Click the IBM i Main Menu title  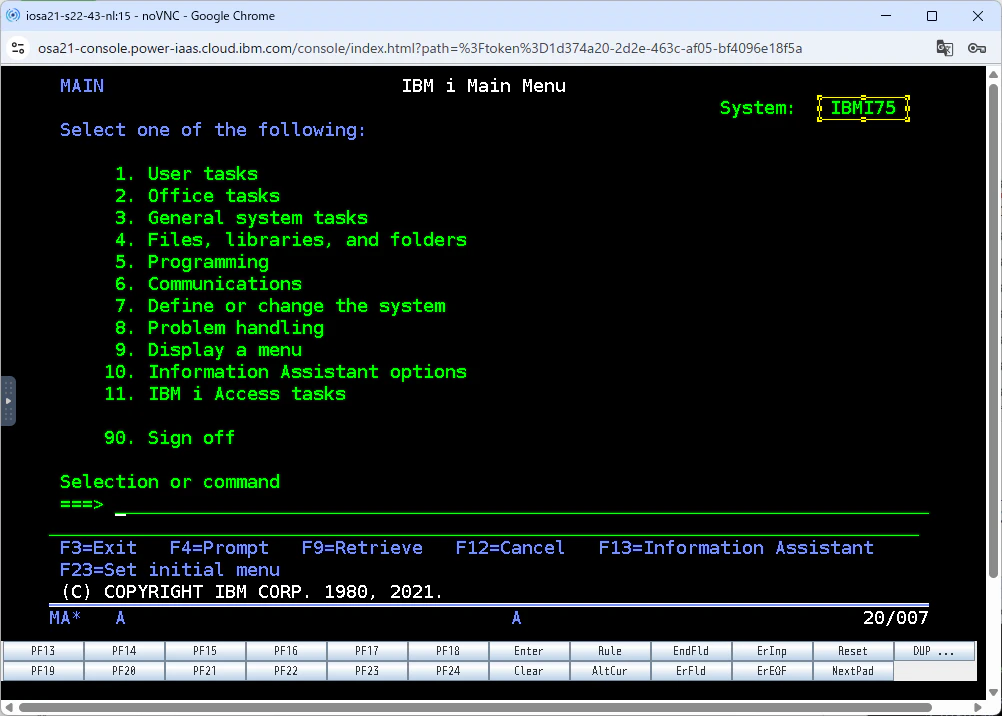click(x=484, y=86)
